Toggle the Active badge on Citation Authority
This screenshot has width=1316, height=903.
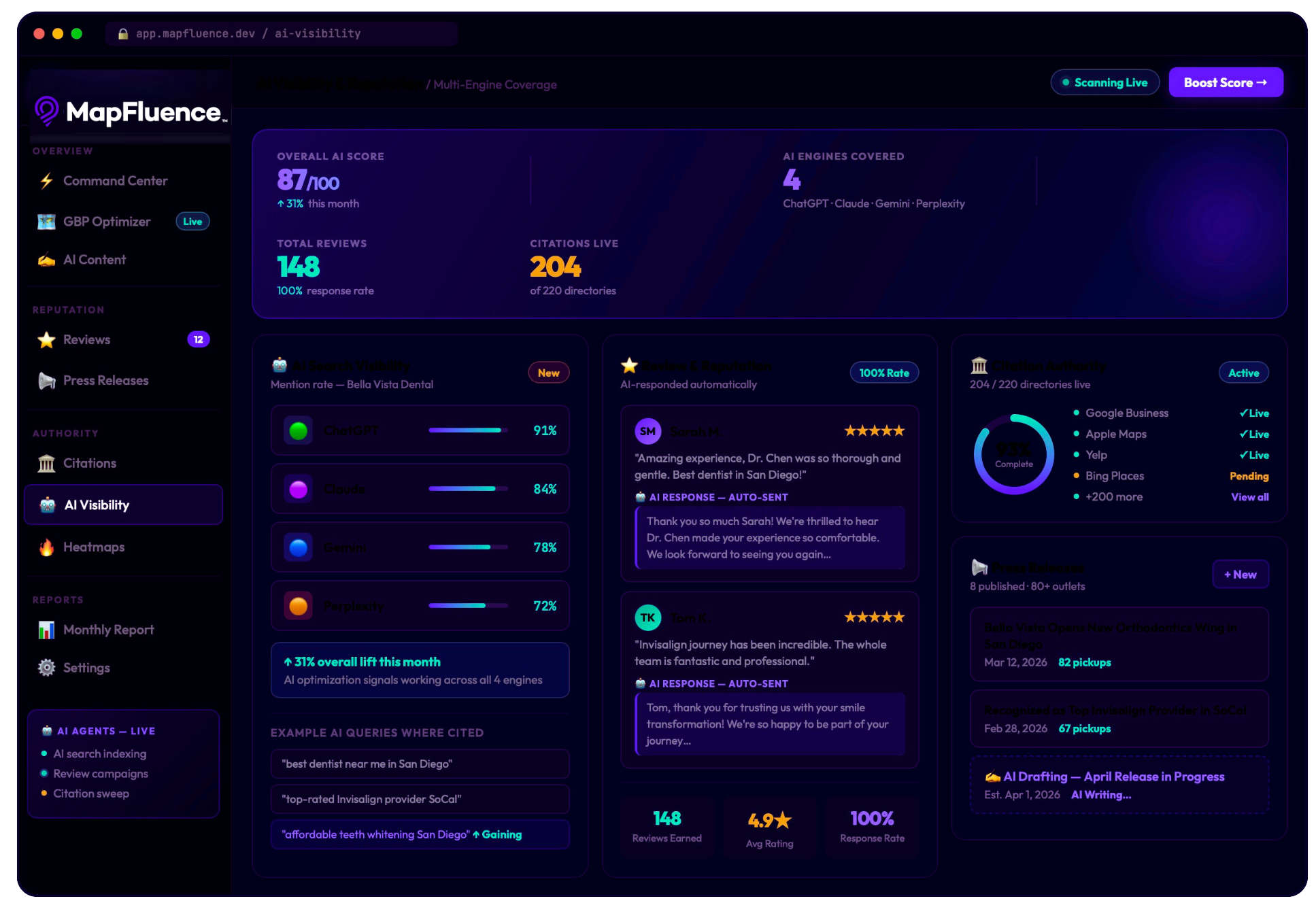tap(1243, 373)
